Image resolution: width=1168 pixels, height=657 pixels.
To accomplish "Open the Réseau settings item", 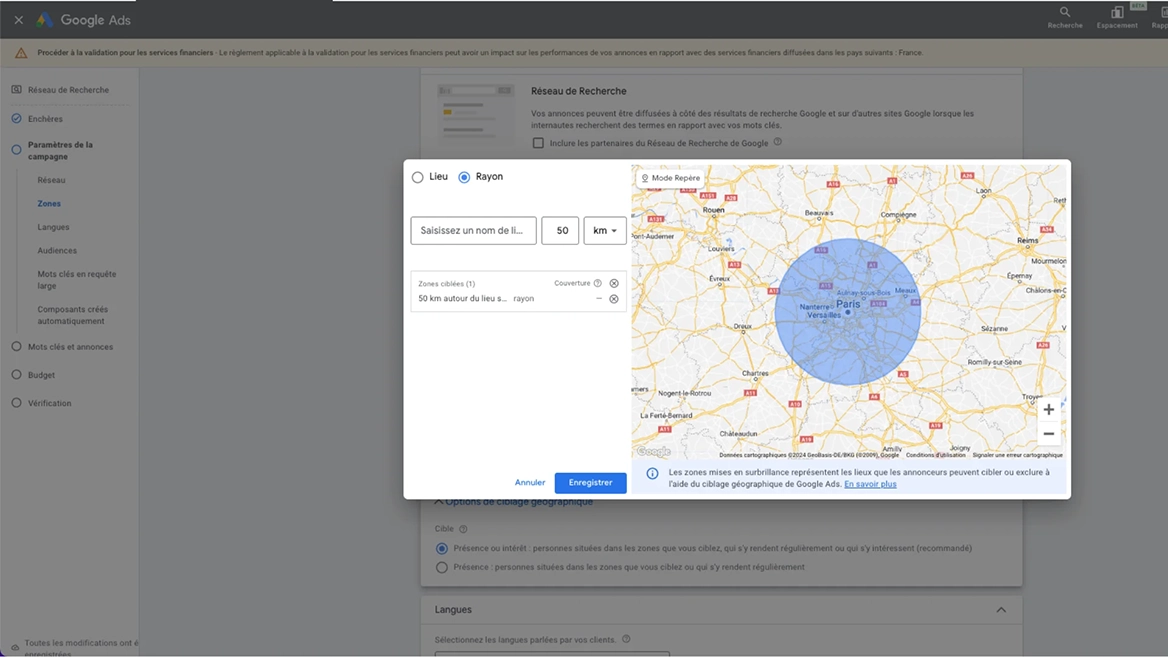I will point(51,180).
